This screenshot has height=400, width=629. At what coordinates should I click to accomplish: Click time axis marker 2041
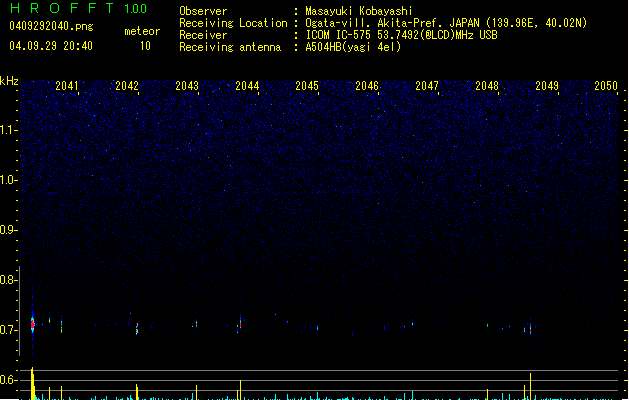tap(67, 86)
